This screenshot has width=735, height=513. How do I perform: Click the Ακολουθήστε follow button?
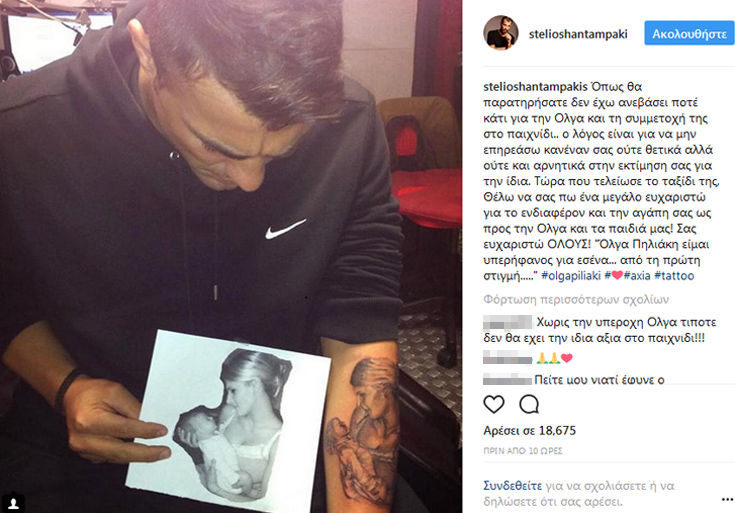pos(689,33)
